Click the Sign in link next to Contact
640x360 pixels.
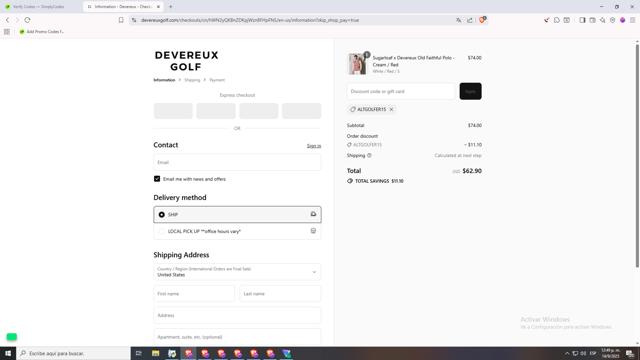pyautogui.click(x=314, y=146)
